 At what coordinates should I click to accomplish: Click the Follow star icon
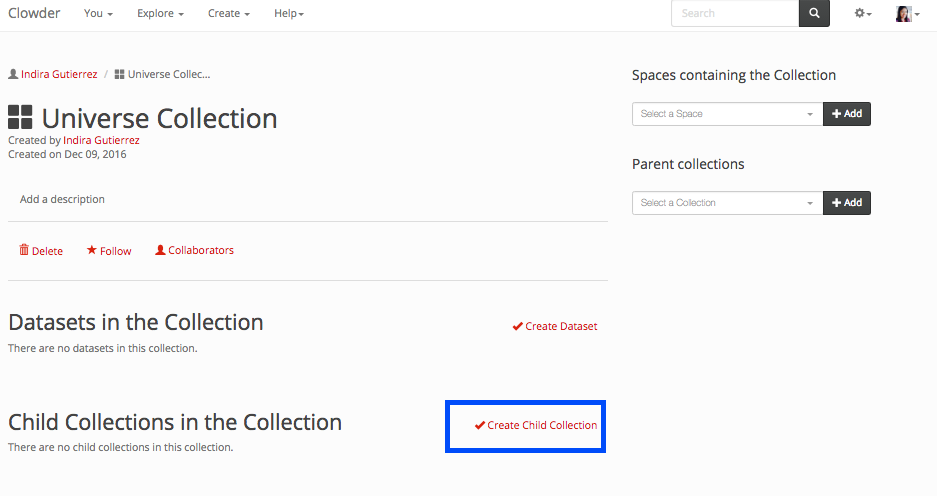92,250
